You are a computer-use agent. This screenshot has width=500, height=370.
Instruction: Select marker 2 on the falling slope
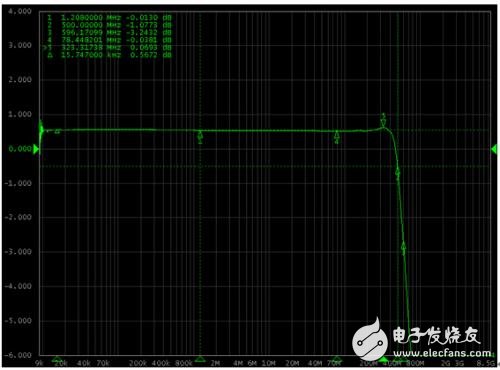[x=397, y=172]
